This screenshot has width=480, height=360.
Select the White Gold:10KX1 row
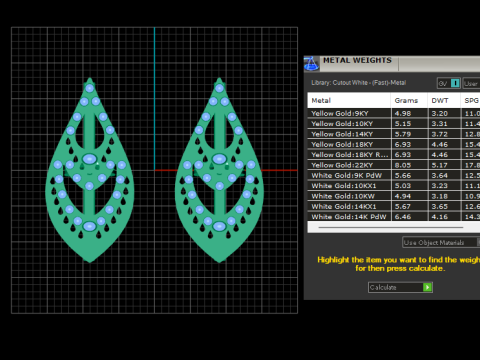pos(394,186)
